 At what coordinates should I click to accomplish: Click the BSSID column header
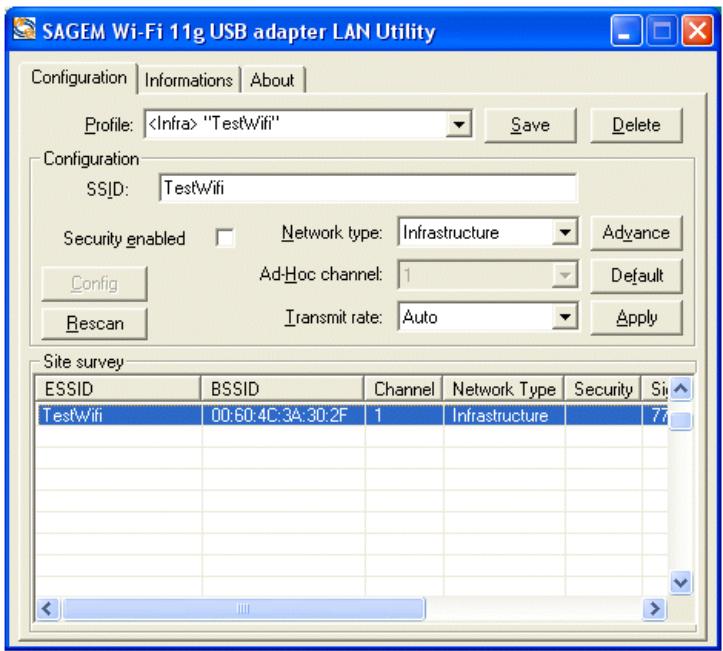coord(282,389)
